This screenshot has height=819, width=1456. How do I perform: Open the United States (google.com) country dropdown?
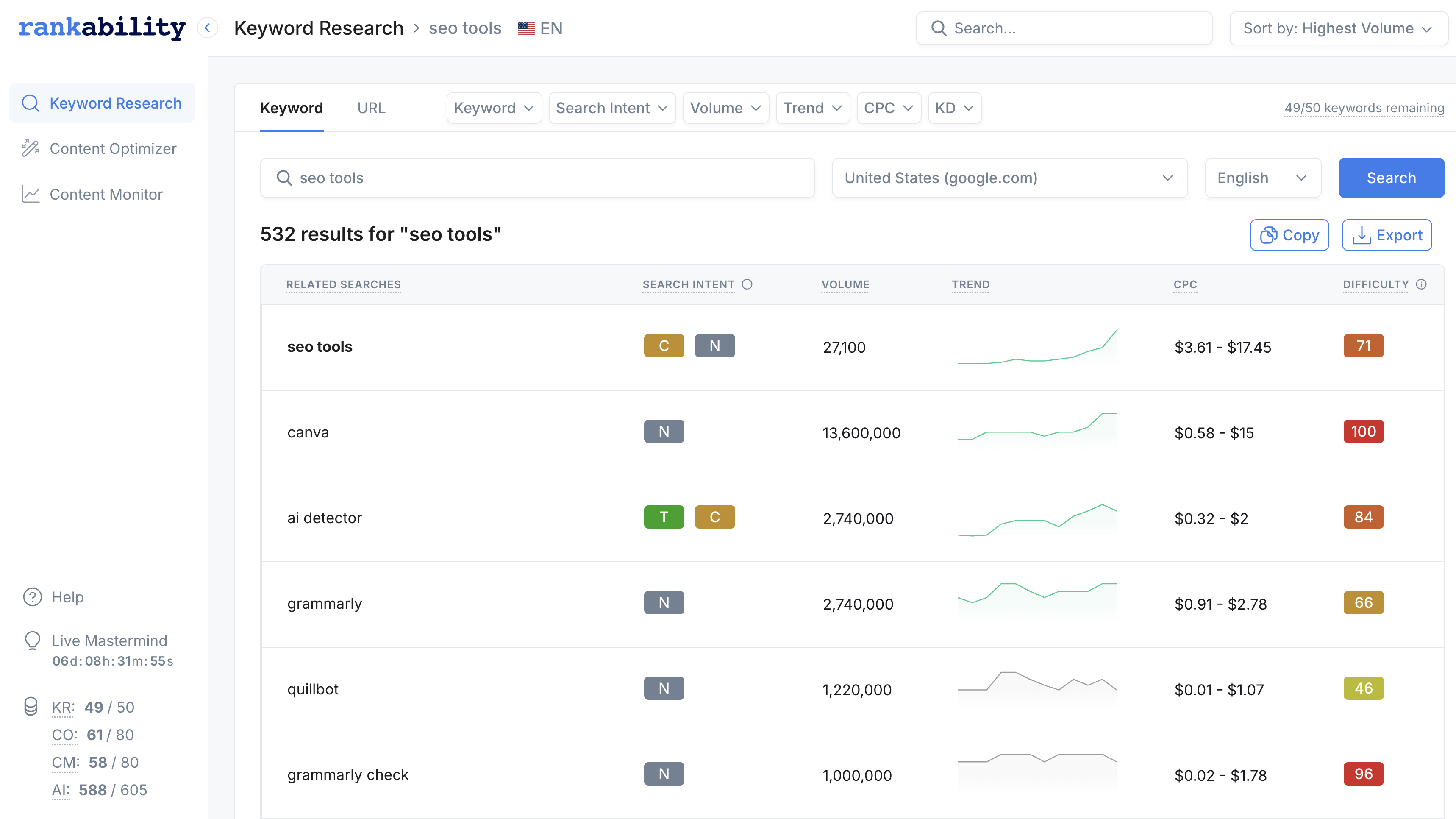[1009, 178]
